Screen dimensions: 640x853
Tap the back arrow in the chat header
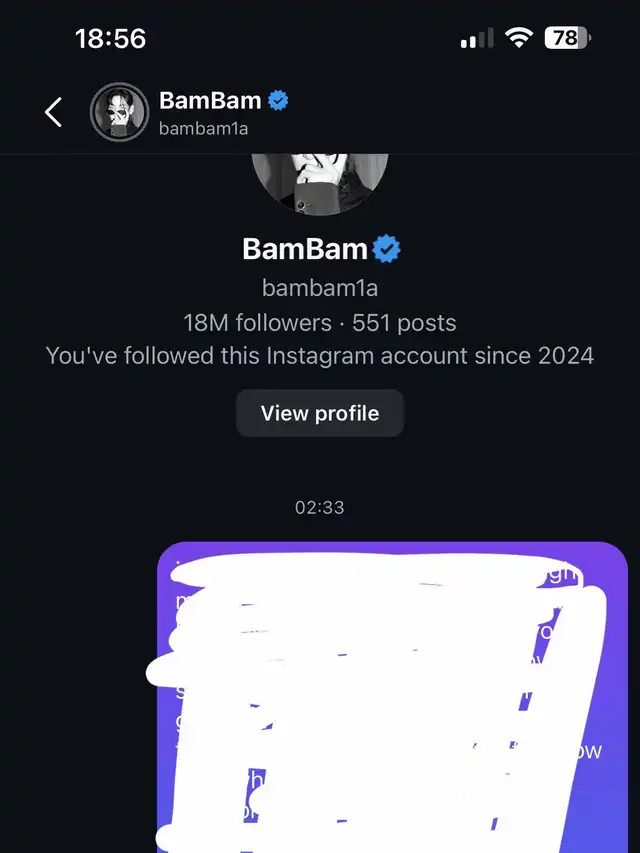pos(54,112)
